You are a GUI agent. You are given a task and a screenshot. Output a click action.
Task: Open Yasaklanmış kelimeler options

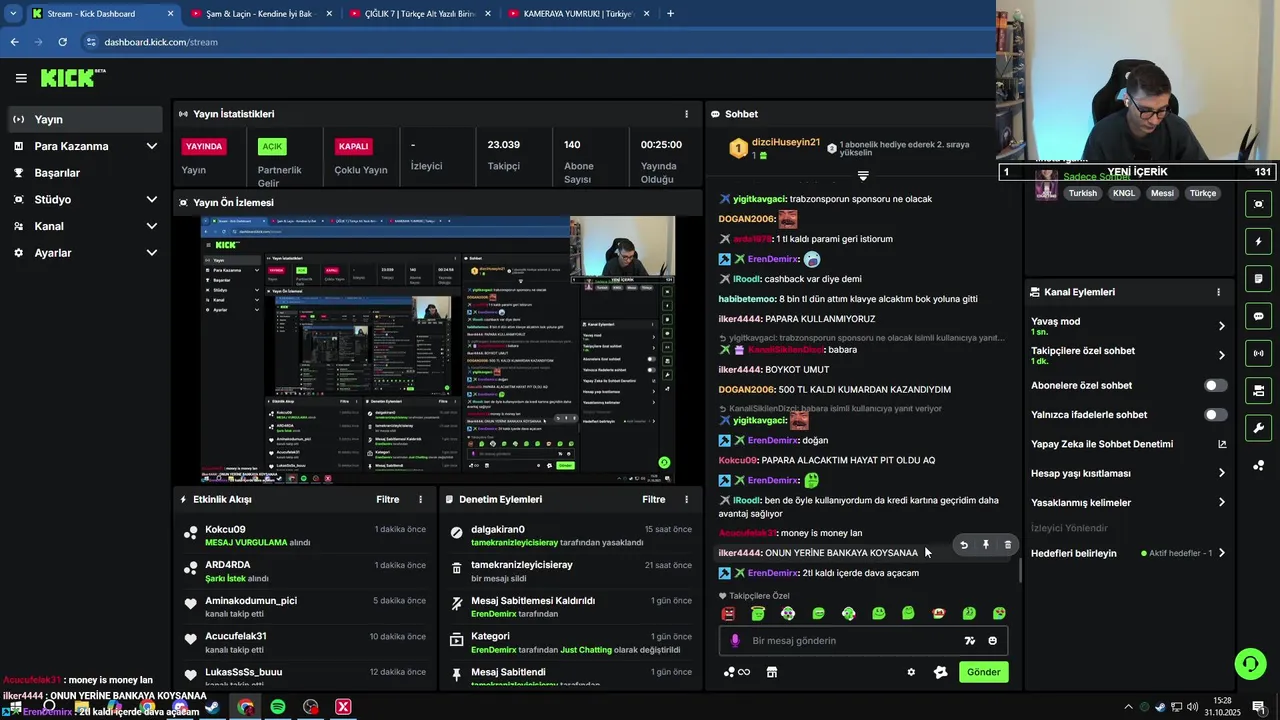point(1128,502)
